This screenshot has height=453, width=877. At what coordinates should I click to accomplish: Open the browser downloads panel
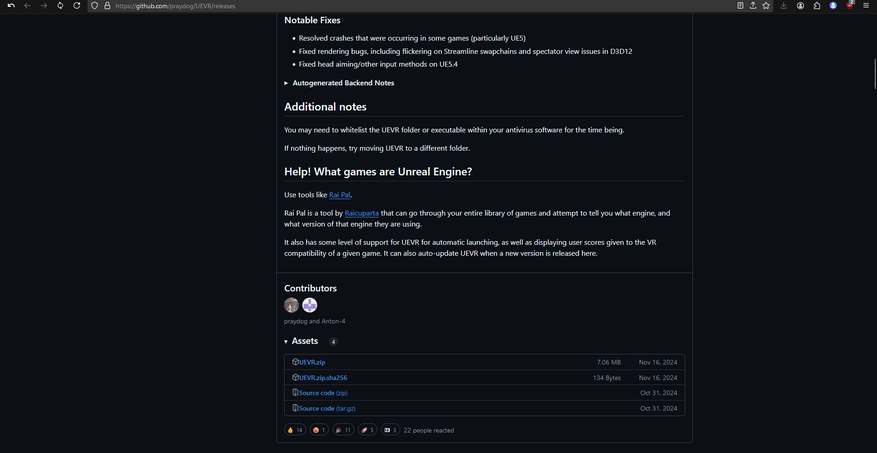[784, 6]
